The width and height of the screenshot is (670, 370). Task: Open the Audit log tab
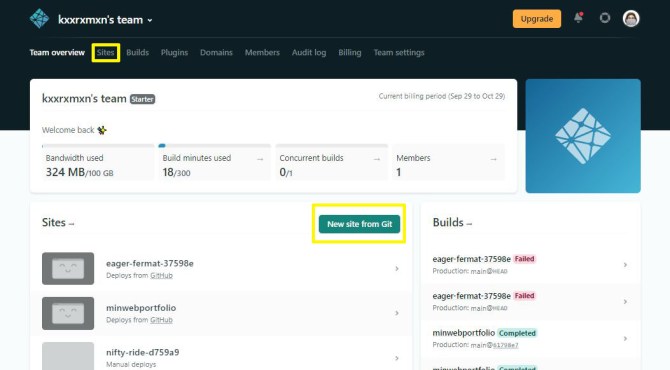[309, 53]
